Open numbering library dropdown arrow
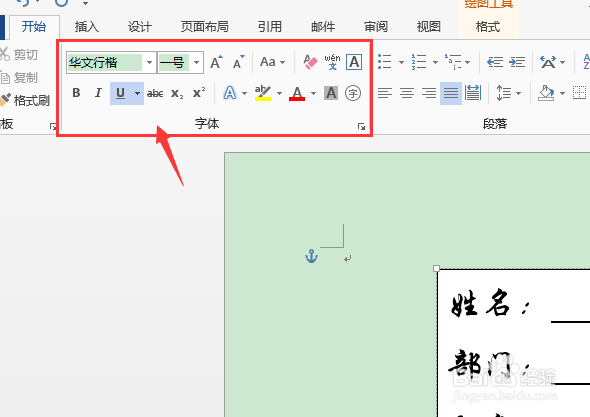Image resolution: width=590 pixels, height=417 pixels. (435, 62)
